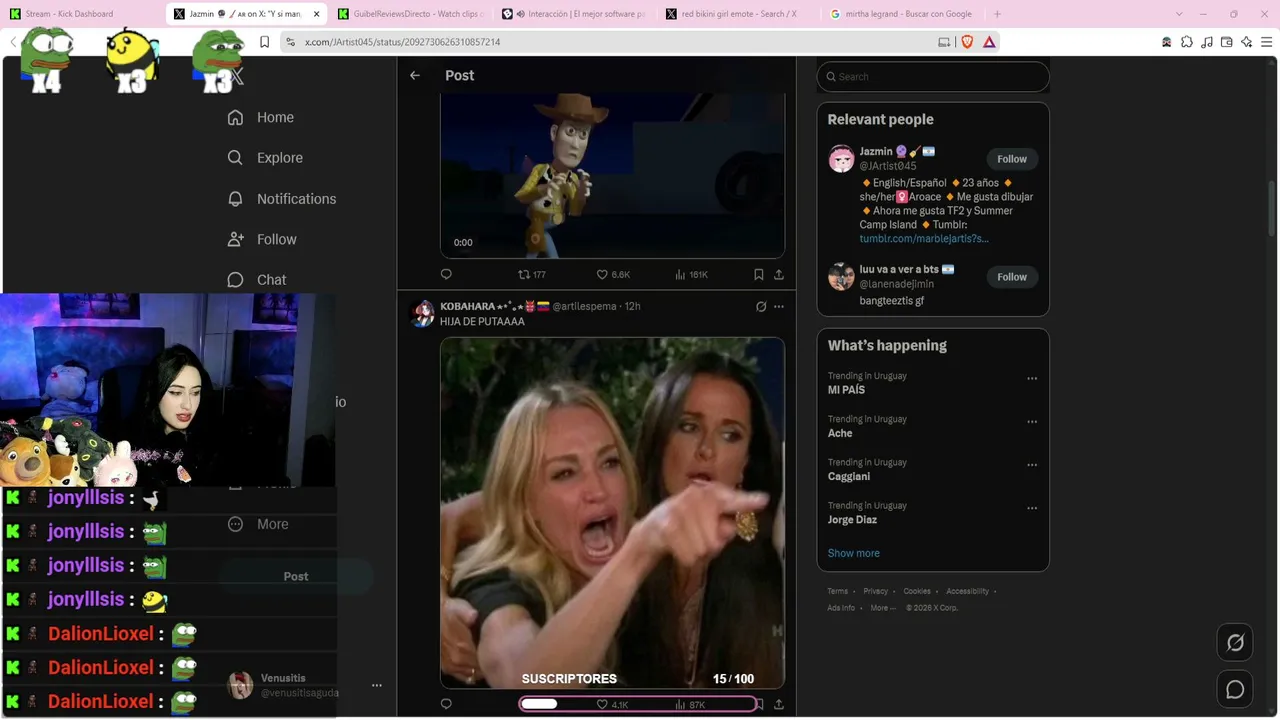The height and width of the screenshot is (720, 1280).
Task: Click the Notifications bell icon
Action: coord(235,199)
